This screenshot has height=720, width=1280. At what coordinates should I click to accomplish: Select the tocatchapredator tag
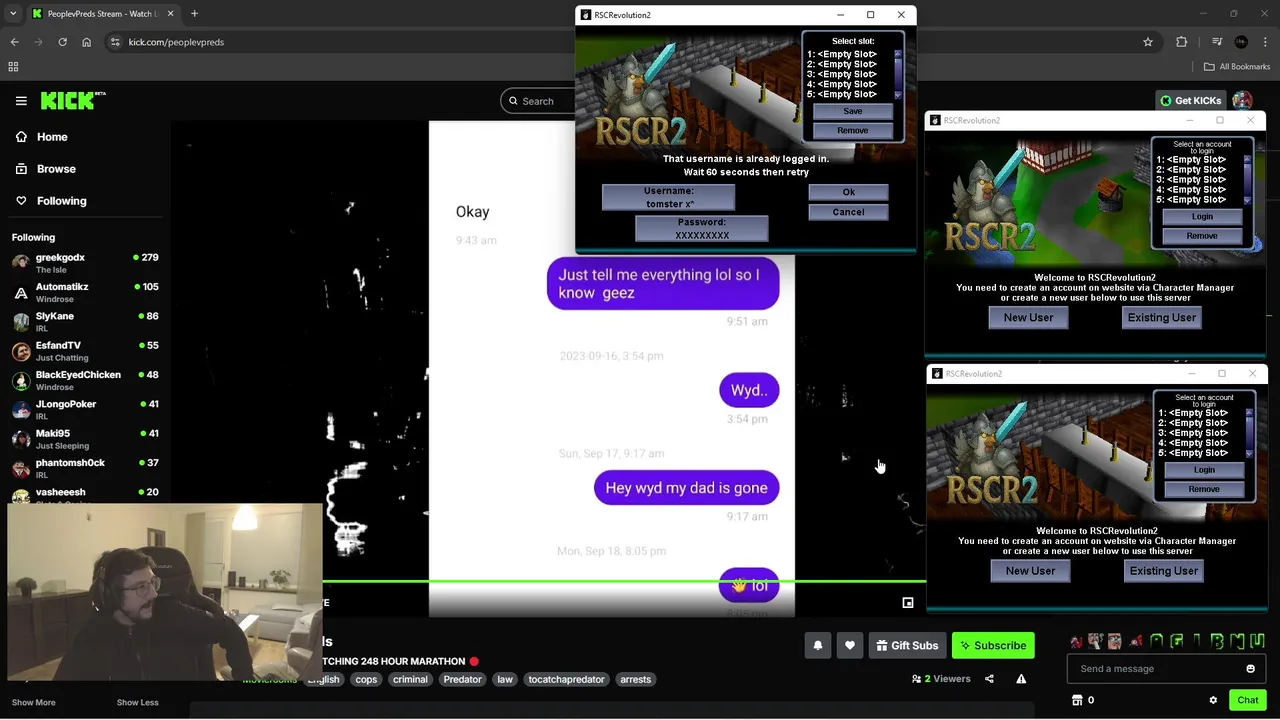pos(566,679)
